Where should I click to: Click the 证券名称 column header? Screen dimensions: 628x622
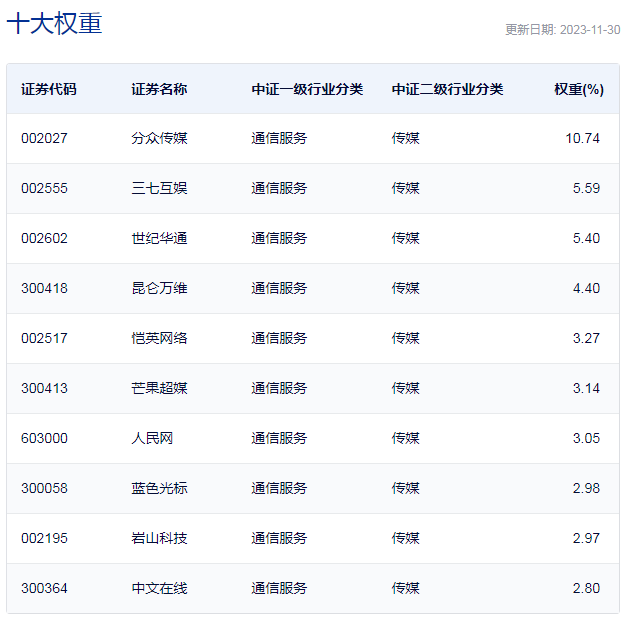click(x=159, y=89)
